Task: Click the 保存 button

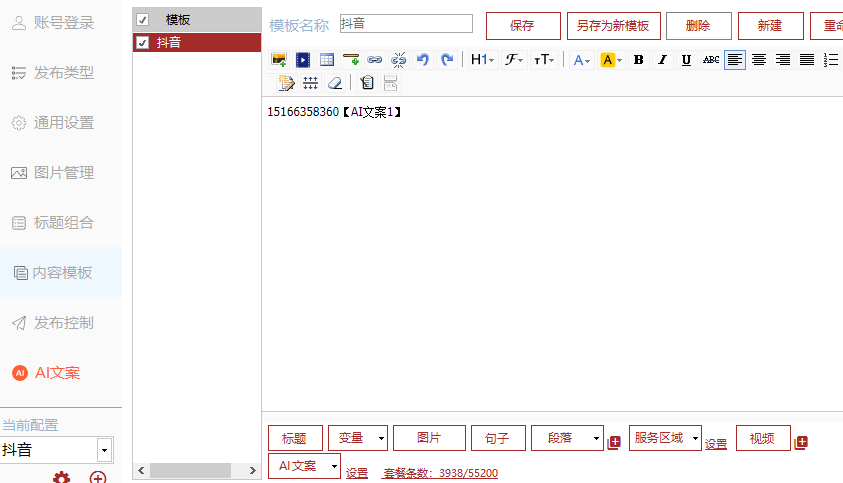Action: (x=523, y=26)
